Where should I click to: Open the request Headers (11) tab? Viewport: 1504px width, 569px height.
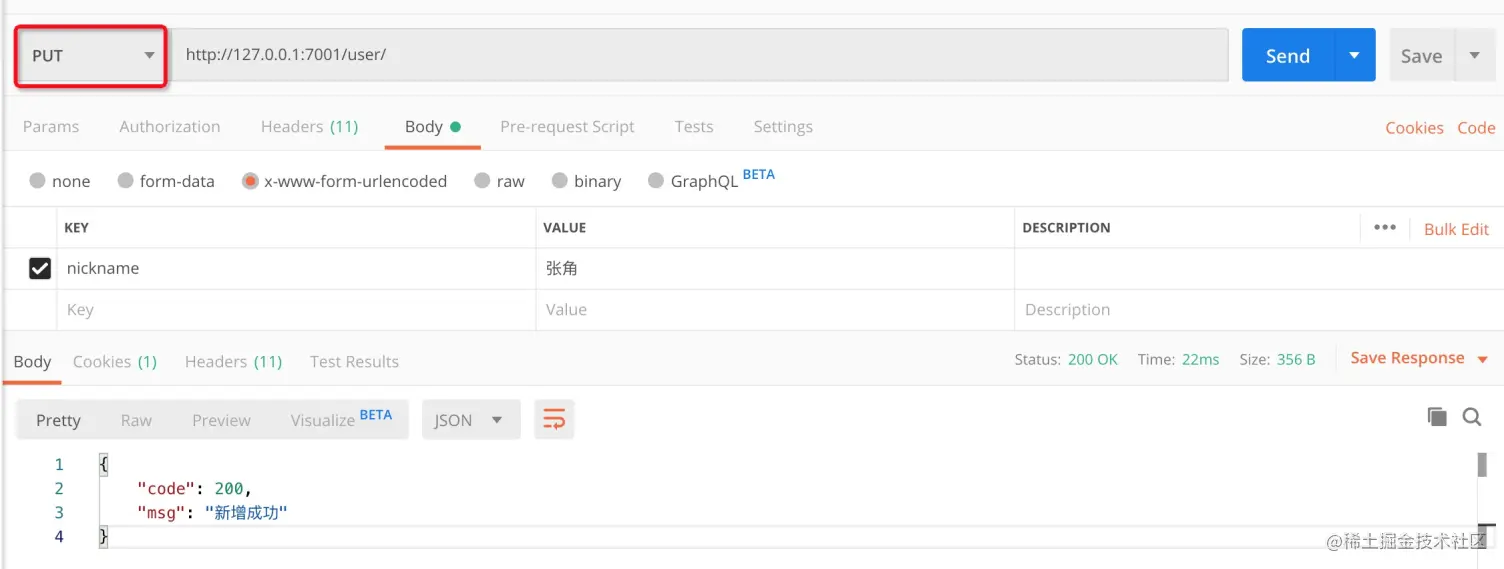309,126
